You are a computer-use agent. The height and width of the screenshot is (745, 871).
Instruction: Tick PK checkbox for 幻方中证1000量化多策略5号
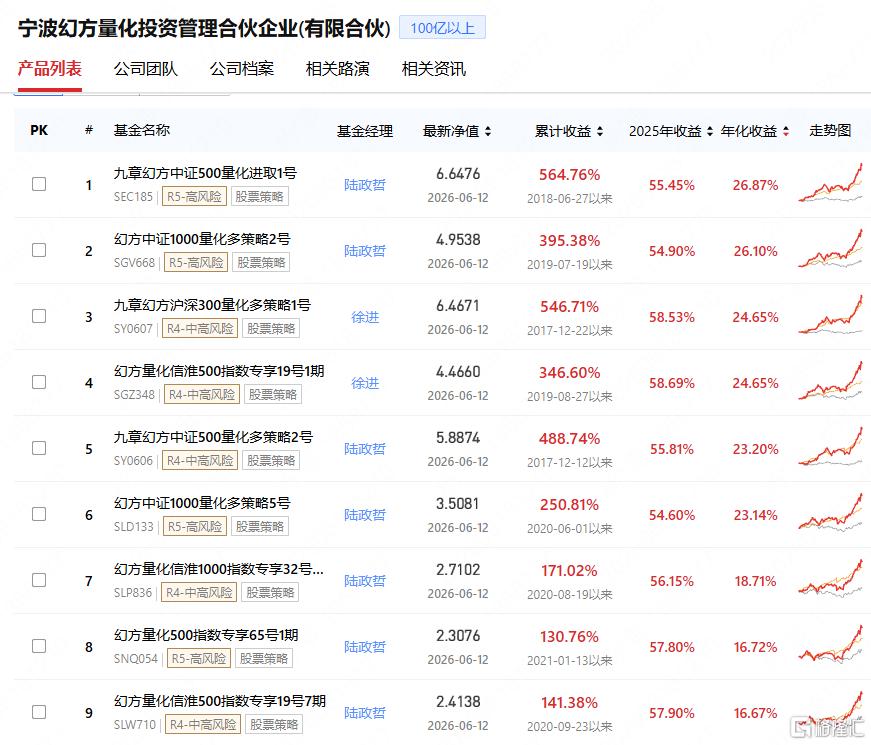coord(39,514)
